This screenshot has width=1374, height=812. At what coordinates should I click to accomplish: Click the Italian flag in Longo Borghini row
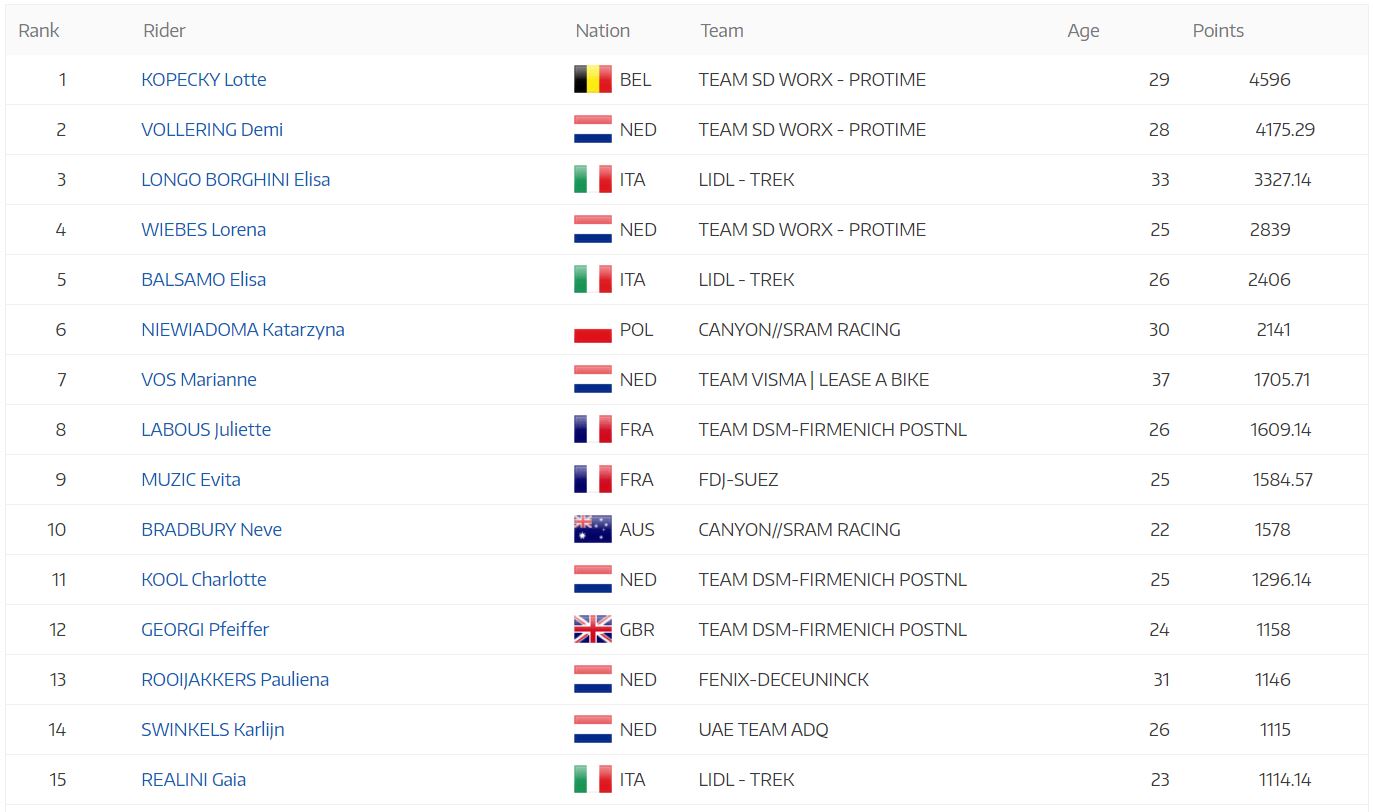coord(592,179)
